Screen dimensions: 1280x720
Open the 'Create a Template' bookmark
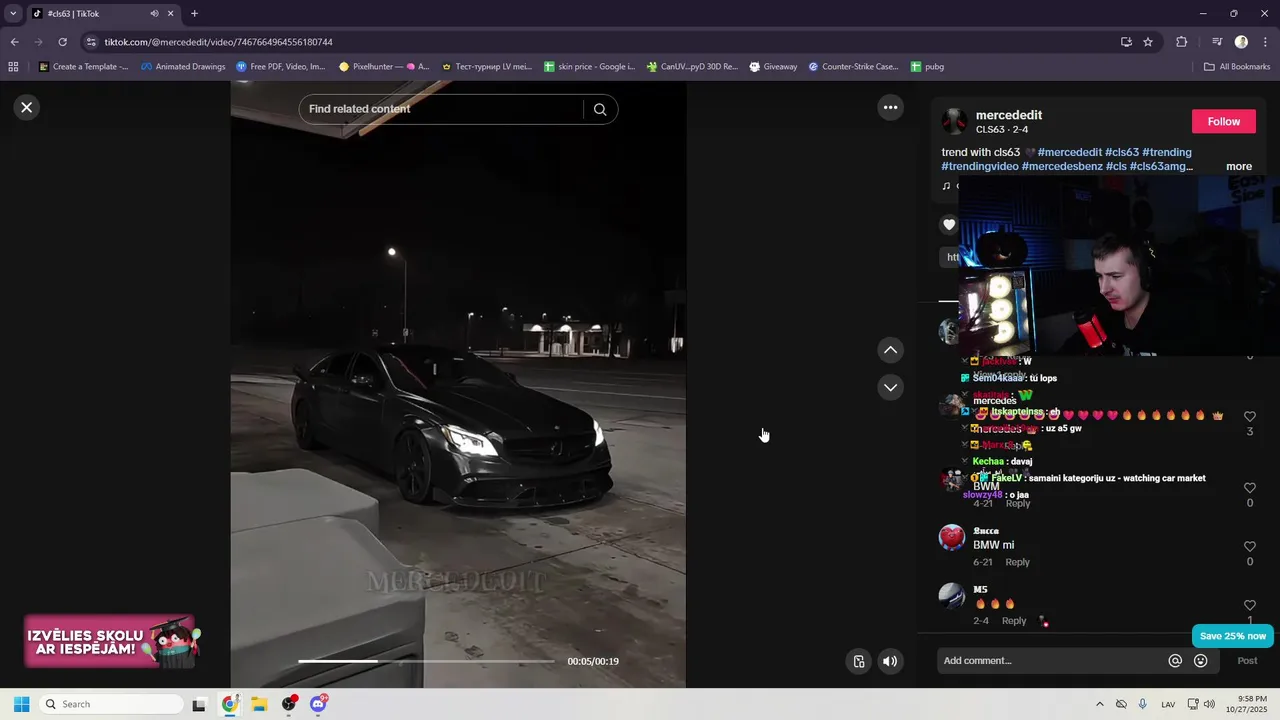click(83, 67)
